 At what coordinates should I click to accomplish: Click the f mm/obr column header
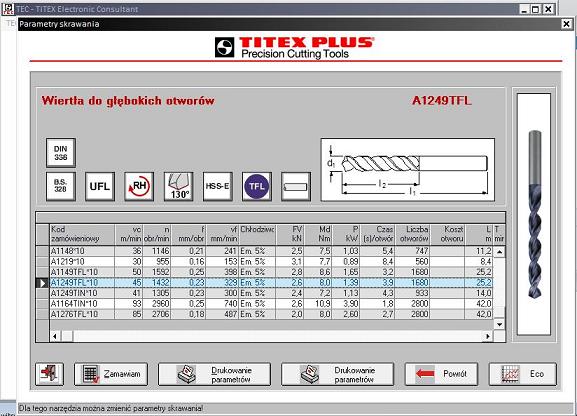click(x=188, y=234)
